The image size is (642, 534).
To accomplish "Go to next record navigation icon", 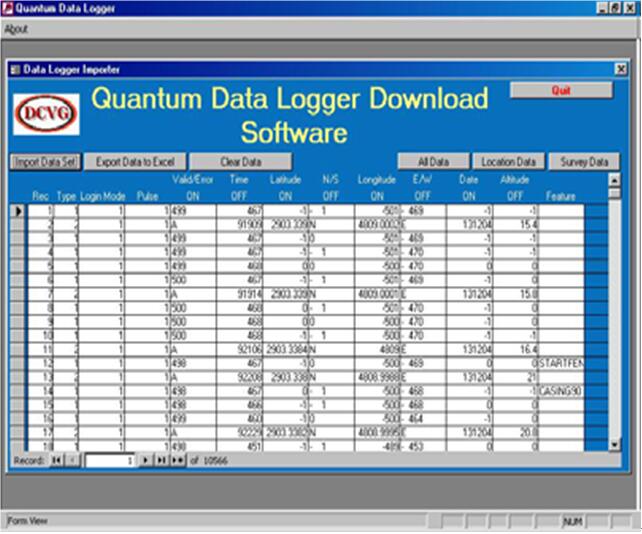I will (x=145, y=460).
